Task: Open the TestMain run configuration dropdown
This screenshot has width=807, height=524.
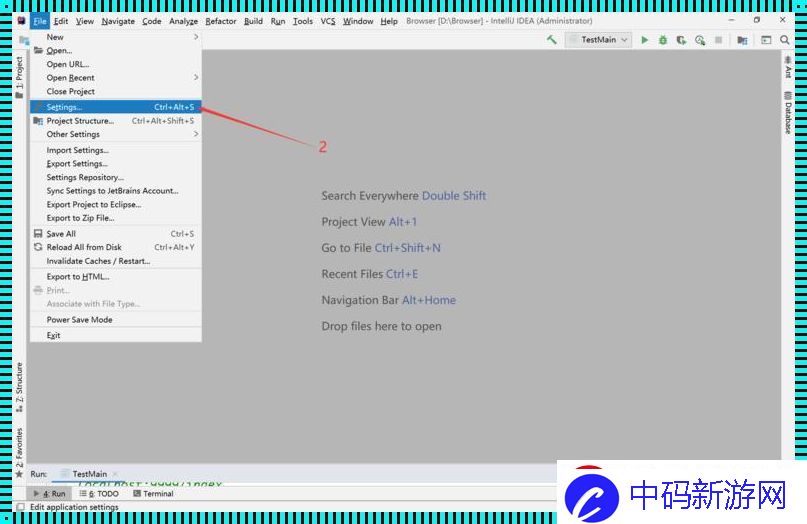Action: coord(599,40)
